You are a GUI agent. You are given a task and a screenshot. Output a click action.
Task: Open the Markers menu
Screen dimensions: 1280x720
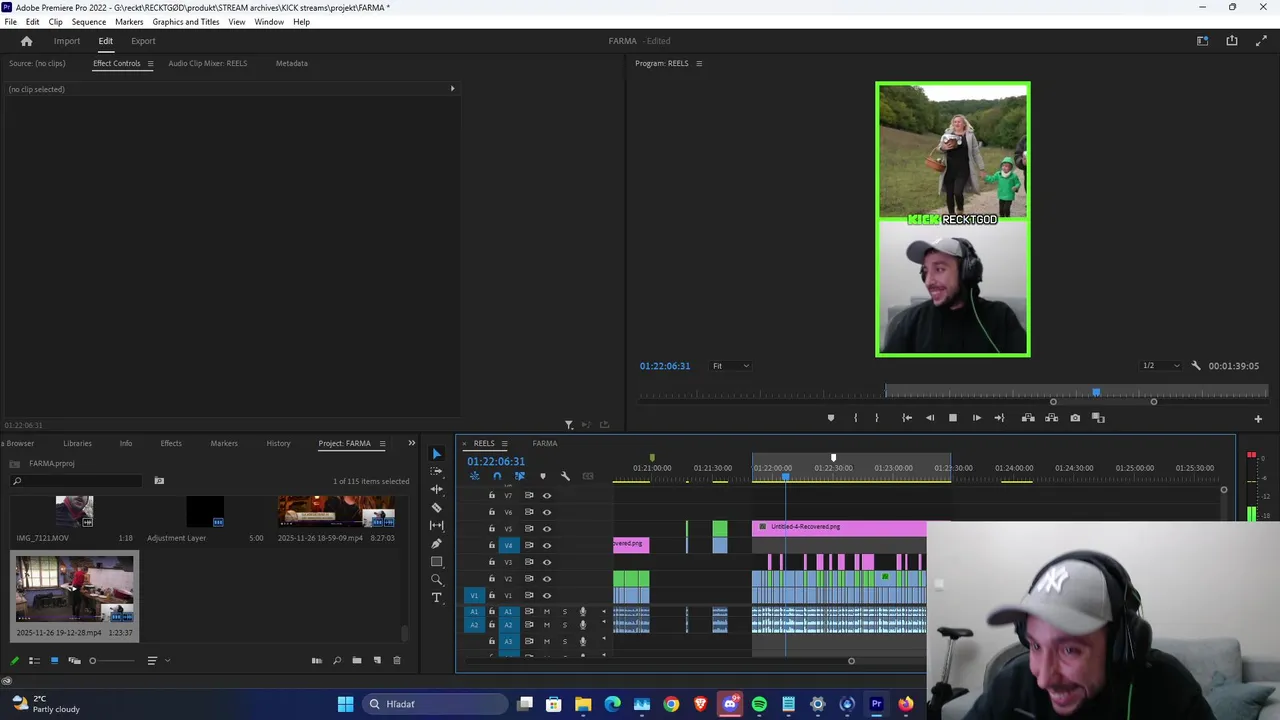coord(129,22)
